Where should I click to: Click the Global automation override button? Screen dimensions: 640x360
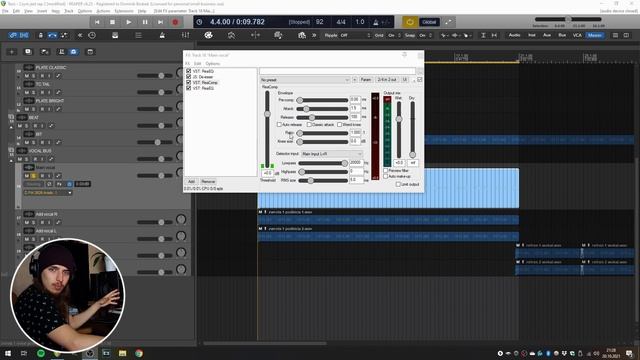pos(429,22)
